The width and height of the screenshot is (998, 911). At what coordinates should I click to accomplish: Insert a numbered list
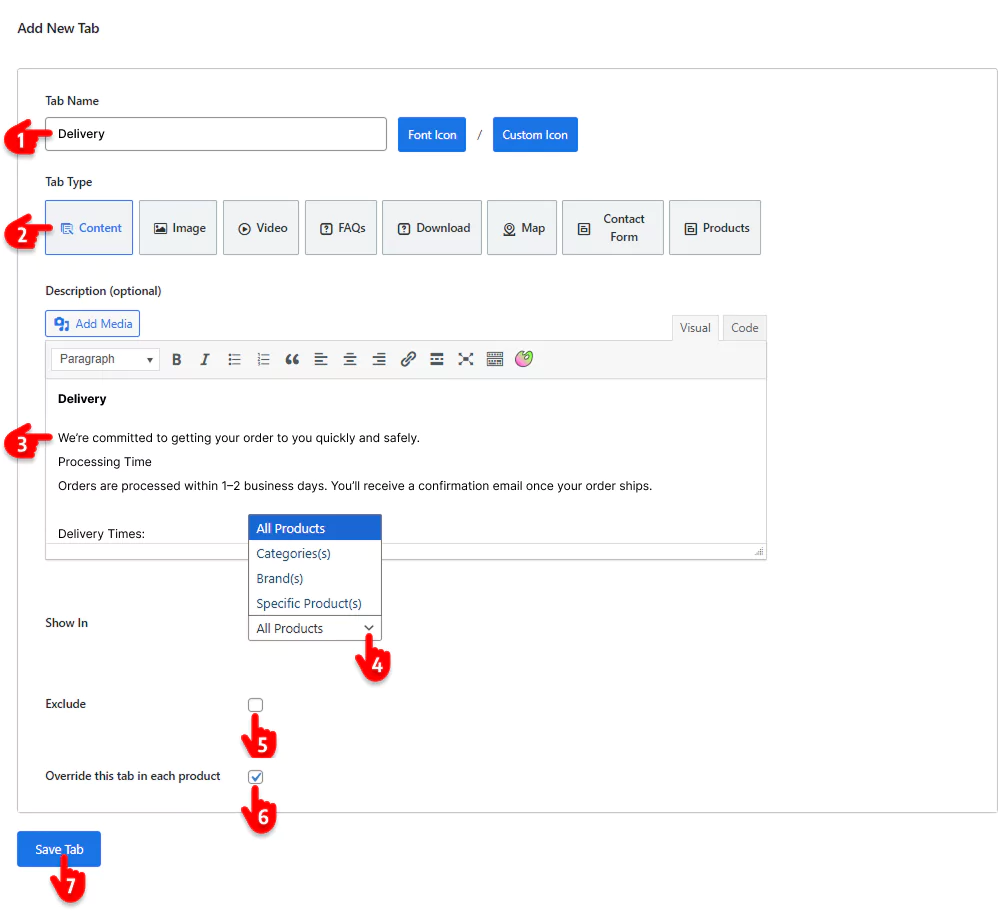[x=263, y=359]
